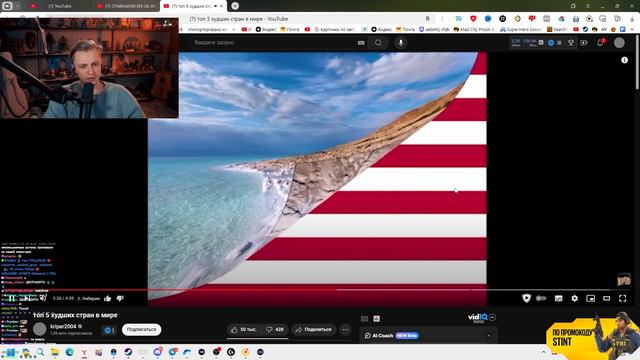This screenshot has height=360, width=640.
Task: Open the kriper2004 channel avatar
Action: point(40,329)
